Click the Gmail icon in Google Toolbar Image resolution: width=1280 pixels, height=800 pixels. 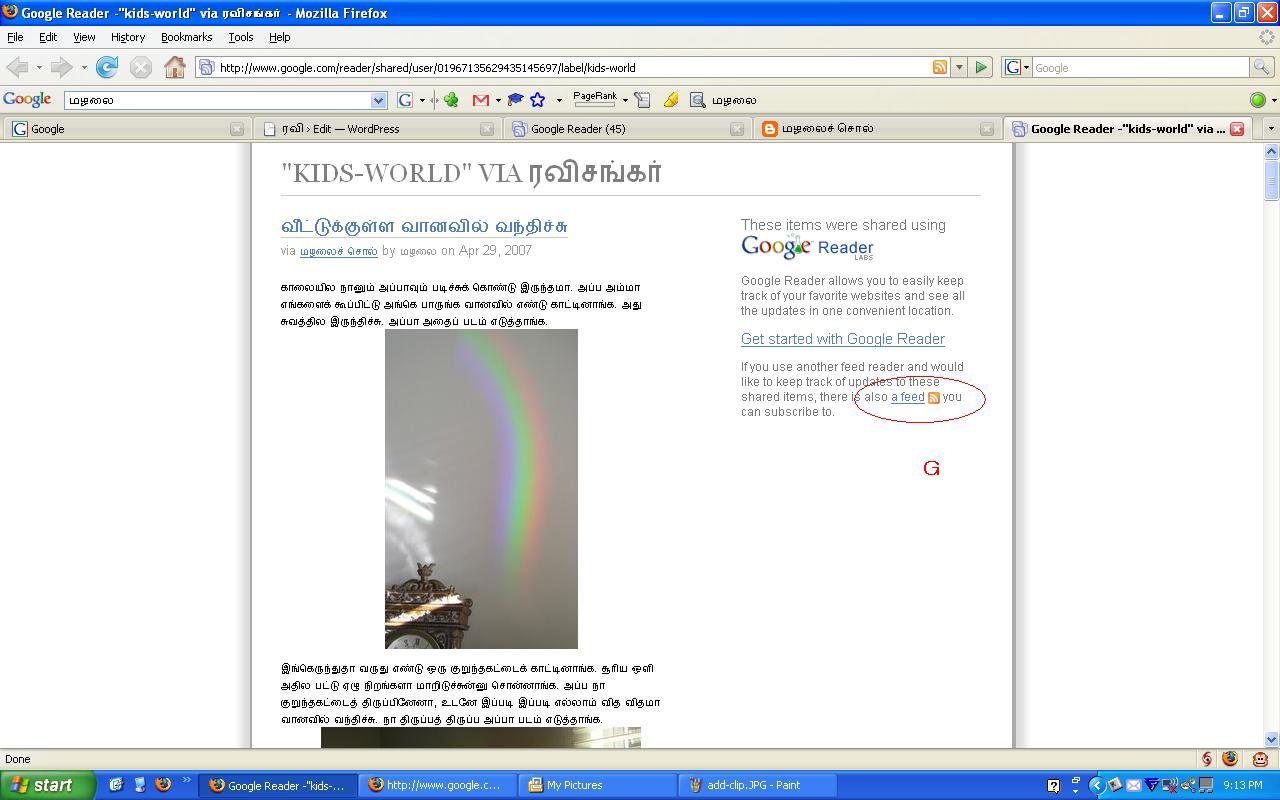[481, 100]
